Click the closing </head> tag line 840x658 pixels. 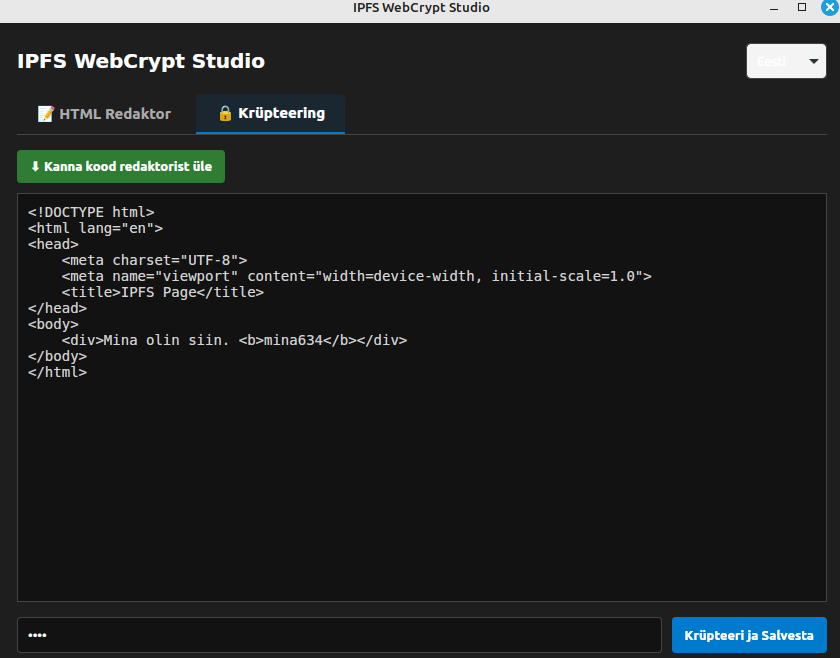[57, 308]
